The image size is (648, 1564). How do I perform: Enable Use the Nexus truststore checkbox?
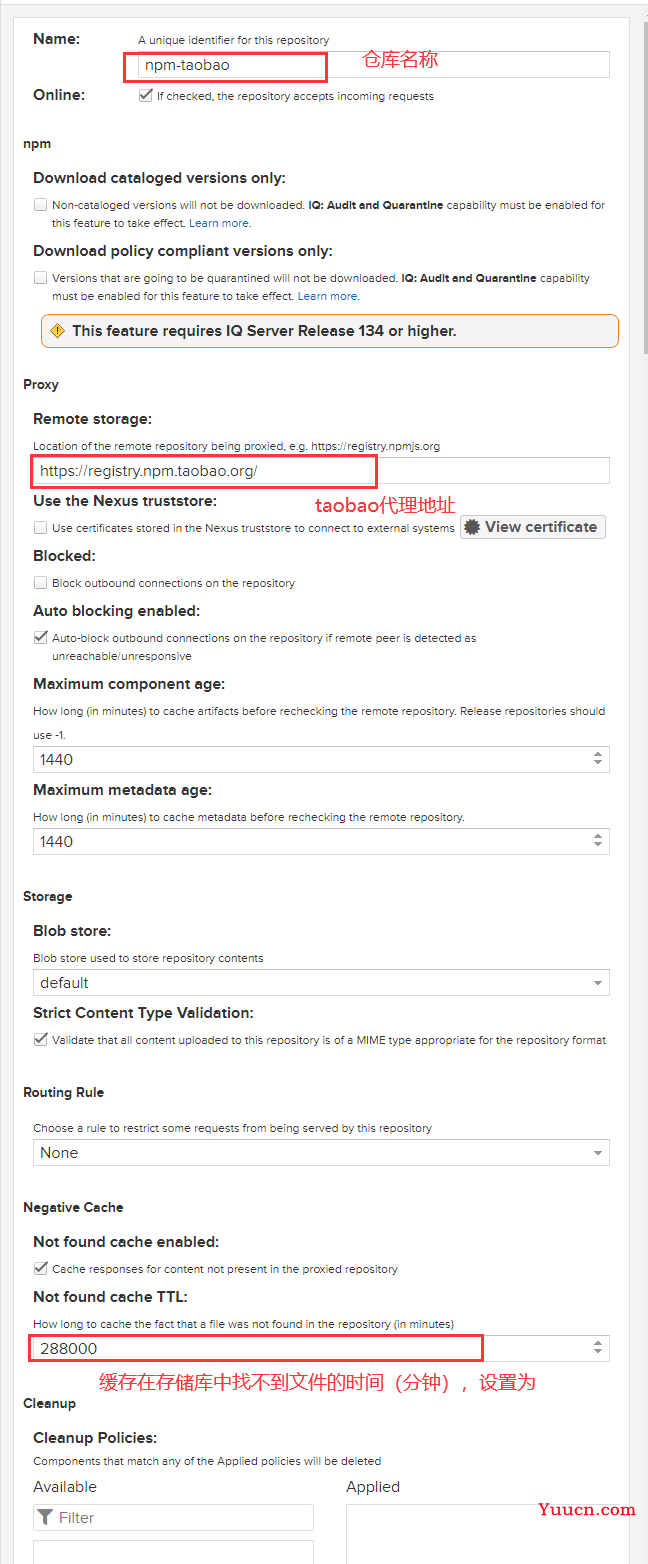coord(40,527)
